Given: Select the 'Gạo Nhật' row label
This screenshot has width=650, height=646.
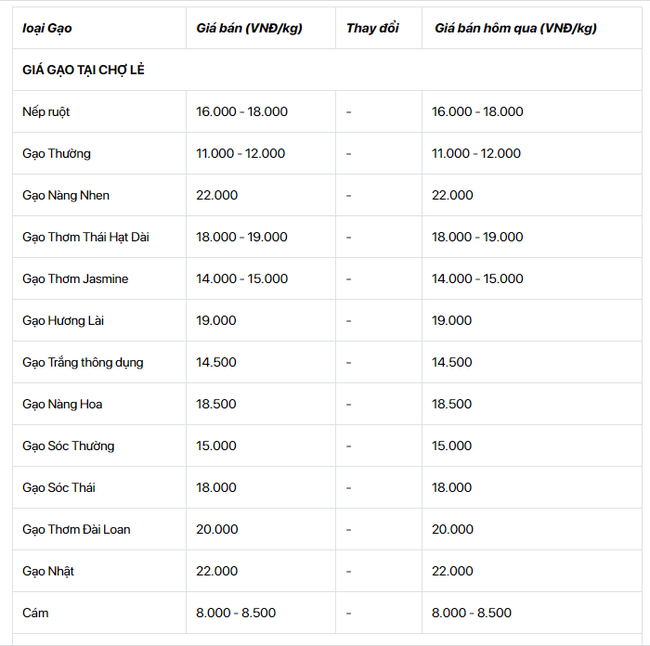Looking at the screenshot, I should pyautogui.click(x=48, y=571).
